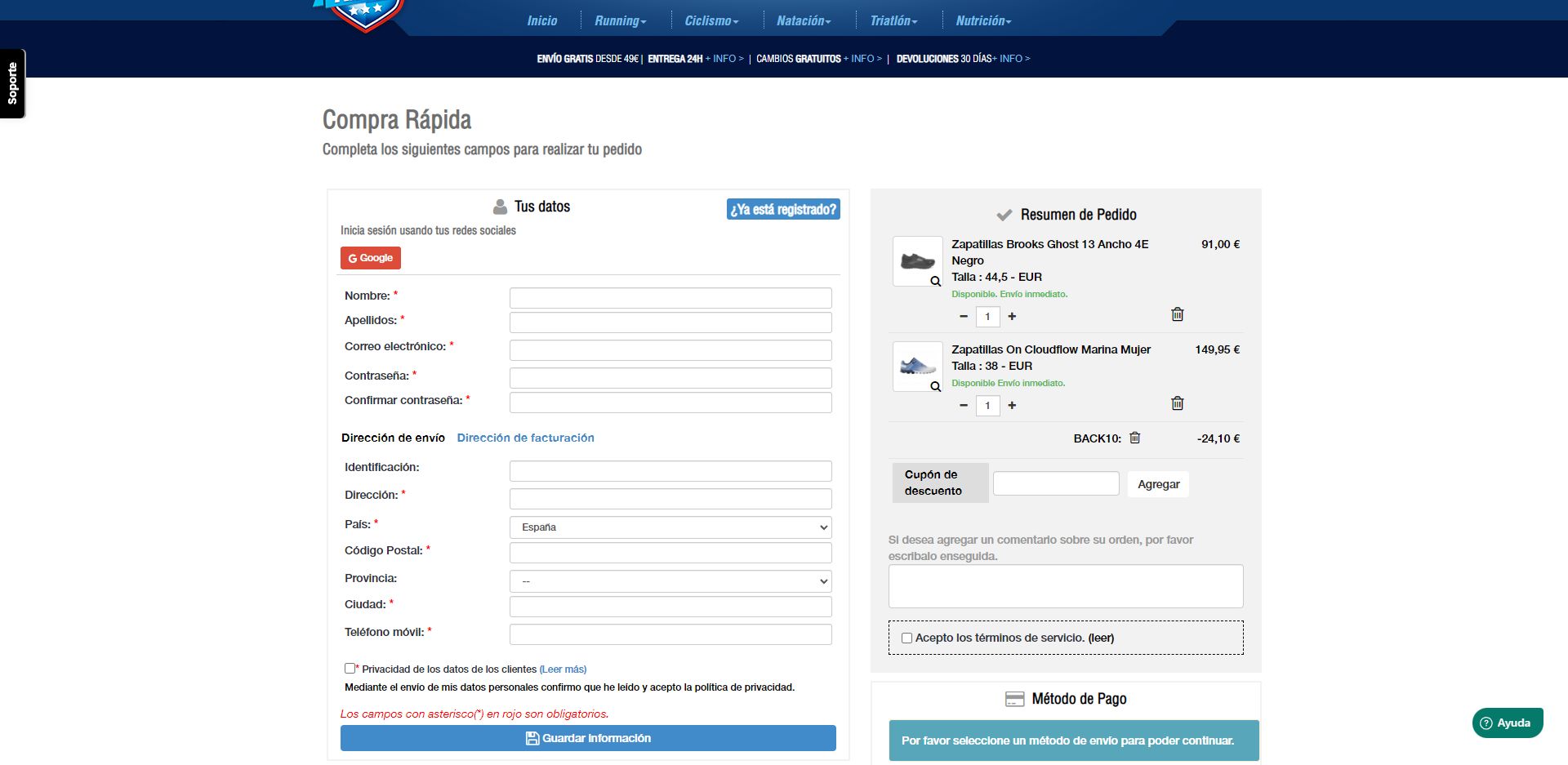Viewport: 1568px width, 765px height.
Task: Open the Running menu in navigation
Action: [620, 21]
